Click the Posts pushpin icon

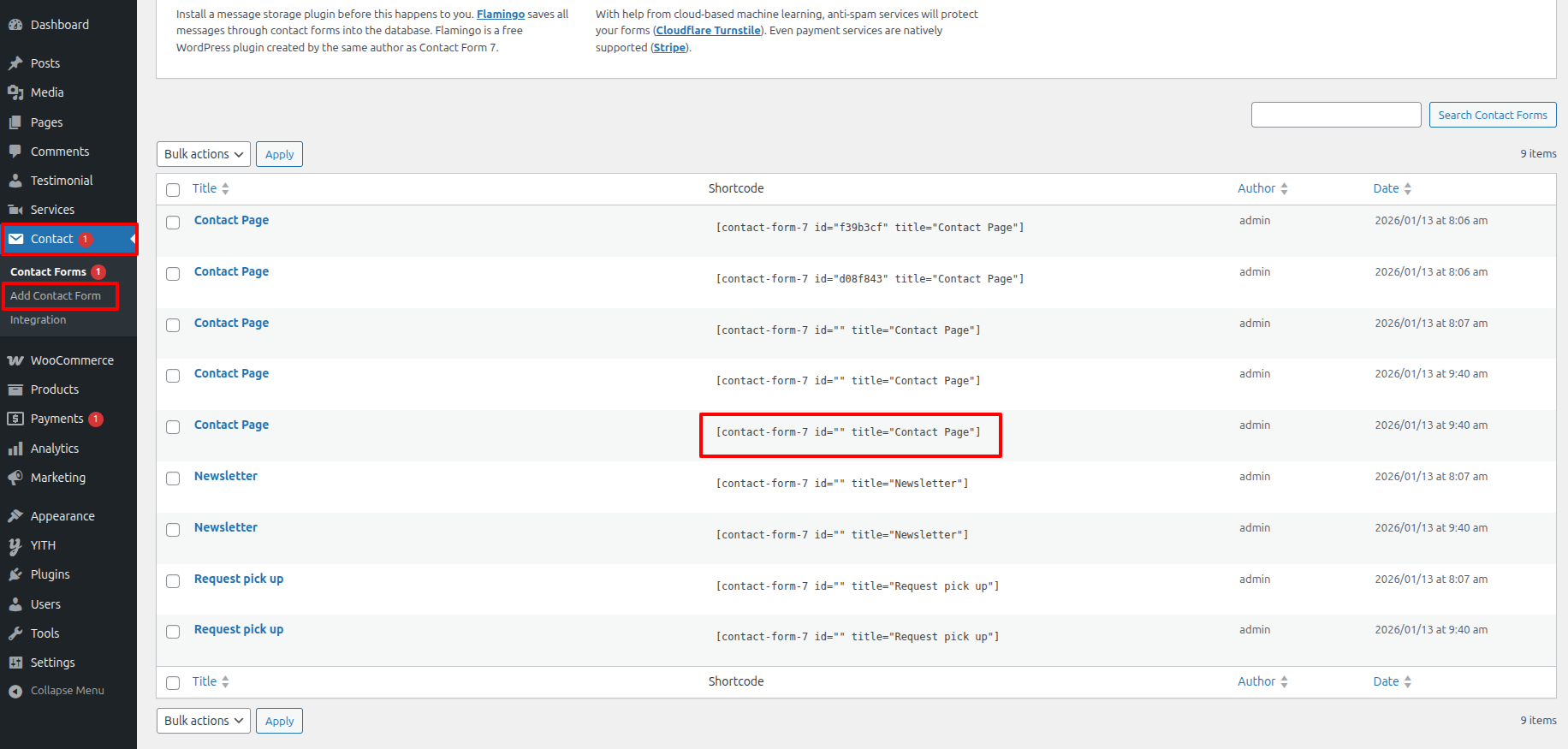(x=15, y=63)
